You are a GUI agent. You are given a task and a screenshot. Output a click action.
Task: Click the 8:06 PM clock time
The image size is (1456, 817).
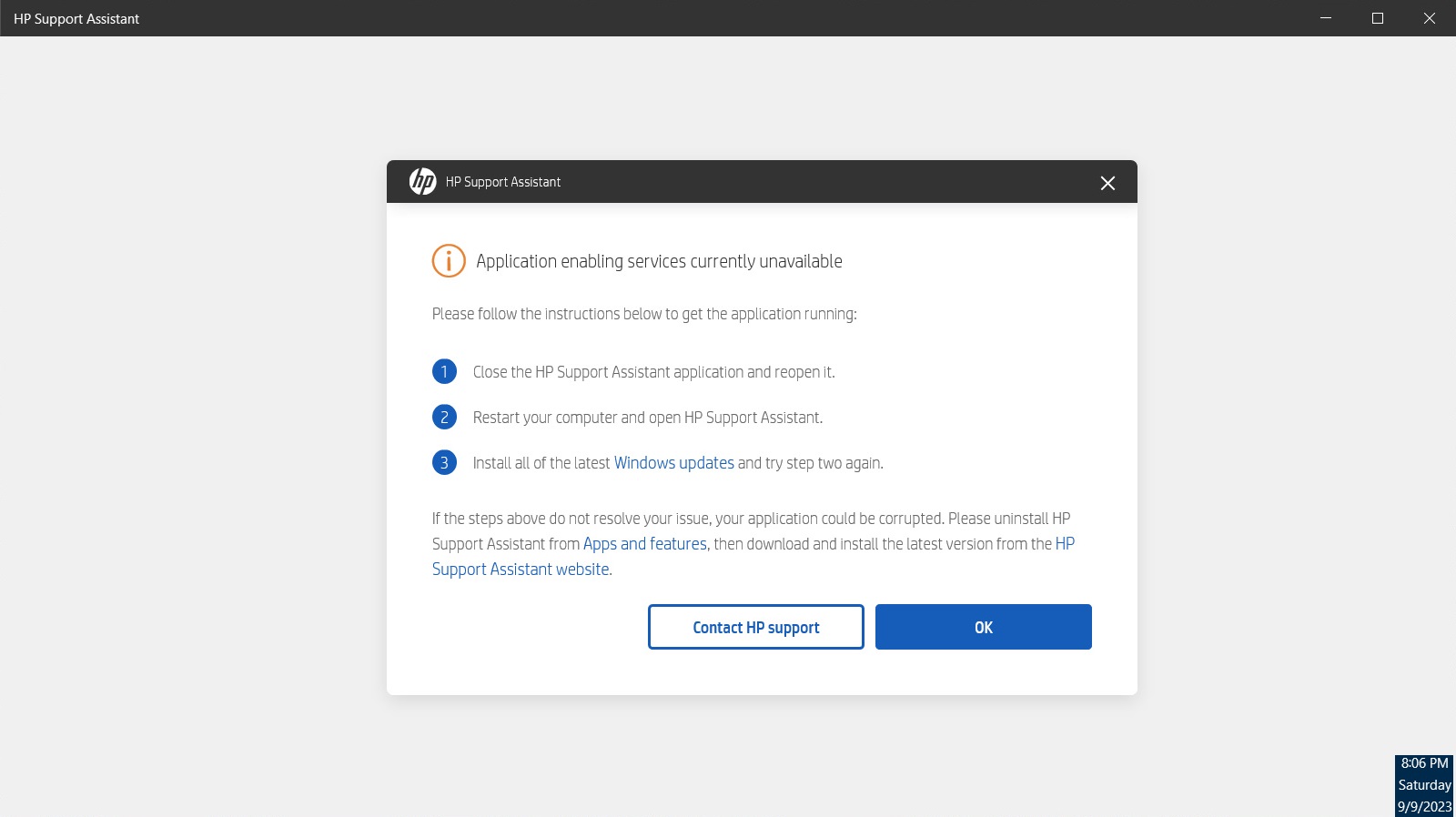click(x=1424, y=763)
